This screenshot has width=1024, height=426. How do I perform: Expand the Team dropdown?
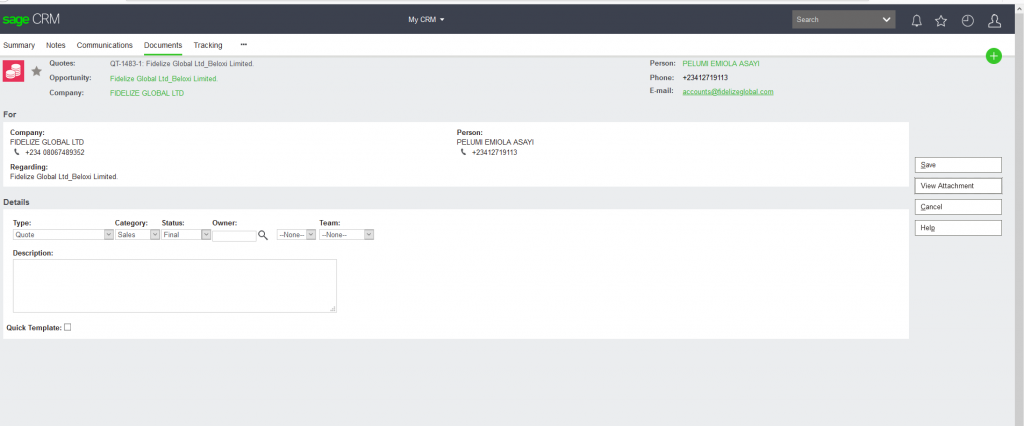pyautogui.click(x=346, y=234)
